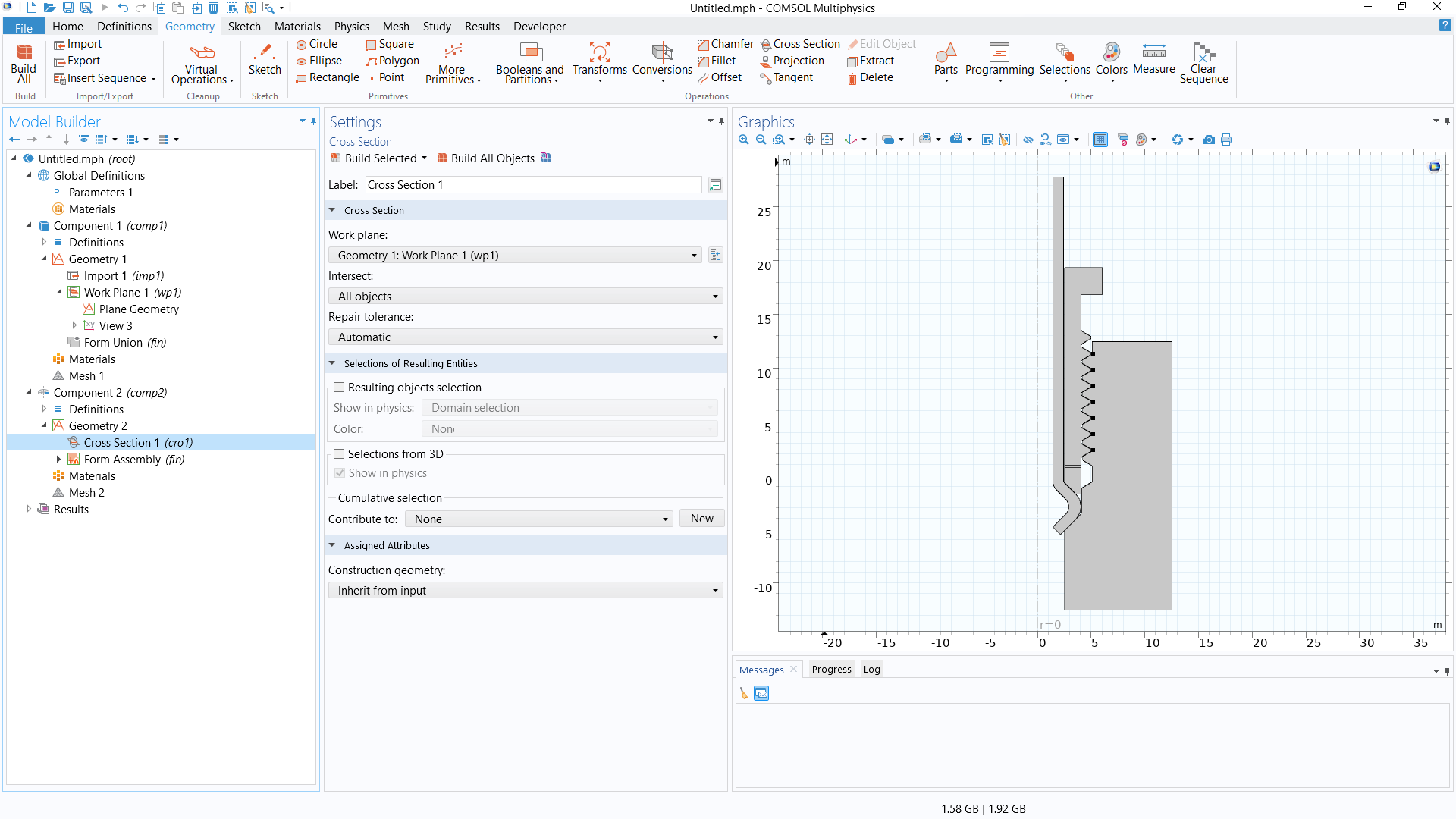Open the Materials ribbon tab
Screen dimensions: 1456x819
click(297, 27)
